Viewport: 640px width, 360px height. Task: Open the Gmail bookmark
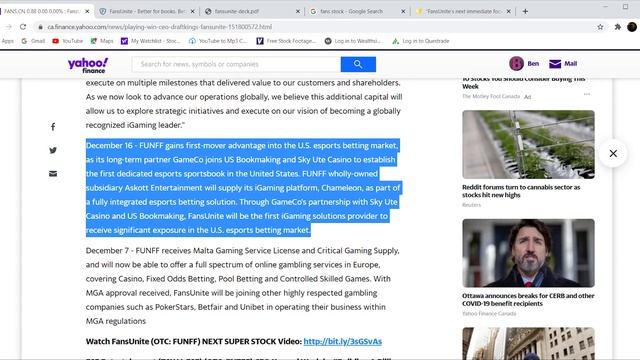coord(33,41)
